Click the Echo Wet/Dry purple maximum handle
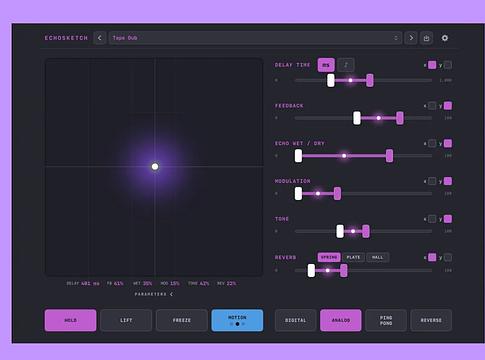The width and height of the screenshot is (485, 360). click(x=389, y=156)
